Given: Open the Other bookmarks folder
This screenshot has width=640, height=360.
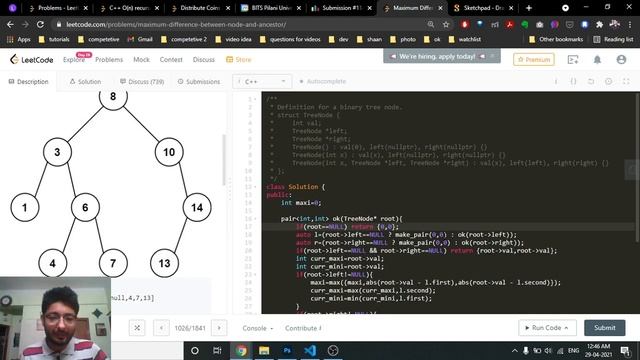Looking at the screenshot, I should point(556,39).
